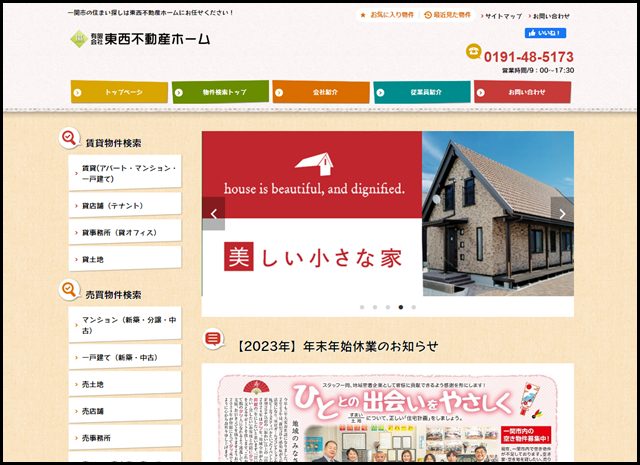
Task: Click the white house logo in the banner
Action: pyautogui.click(x=314, y=164)
